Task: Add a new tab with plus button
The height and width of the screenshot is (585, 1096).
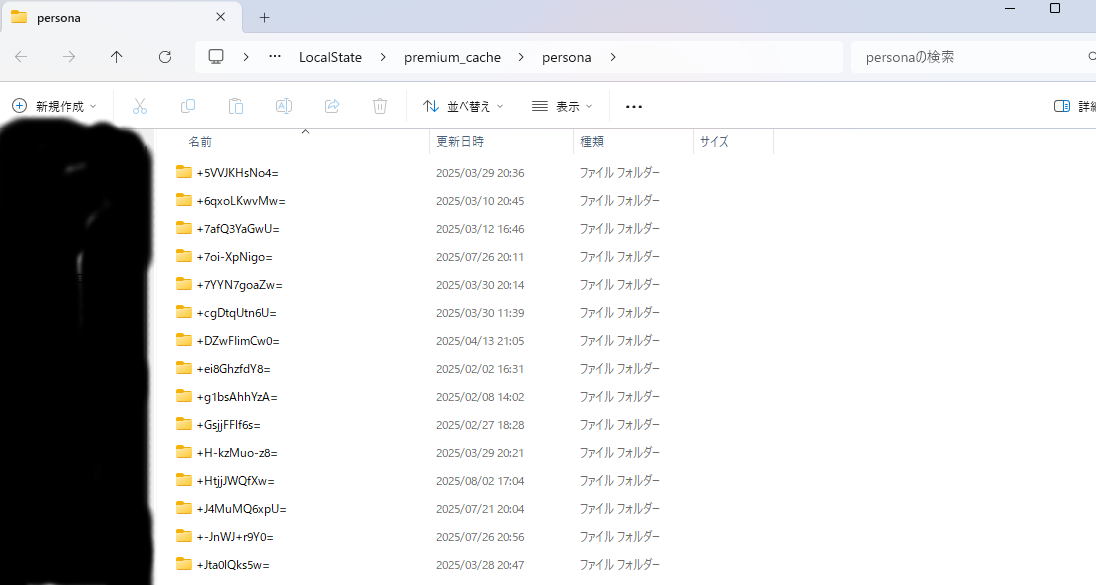Action: [x=264, y=17]
